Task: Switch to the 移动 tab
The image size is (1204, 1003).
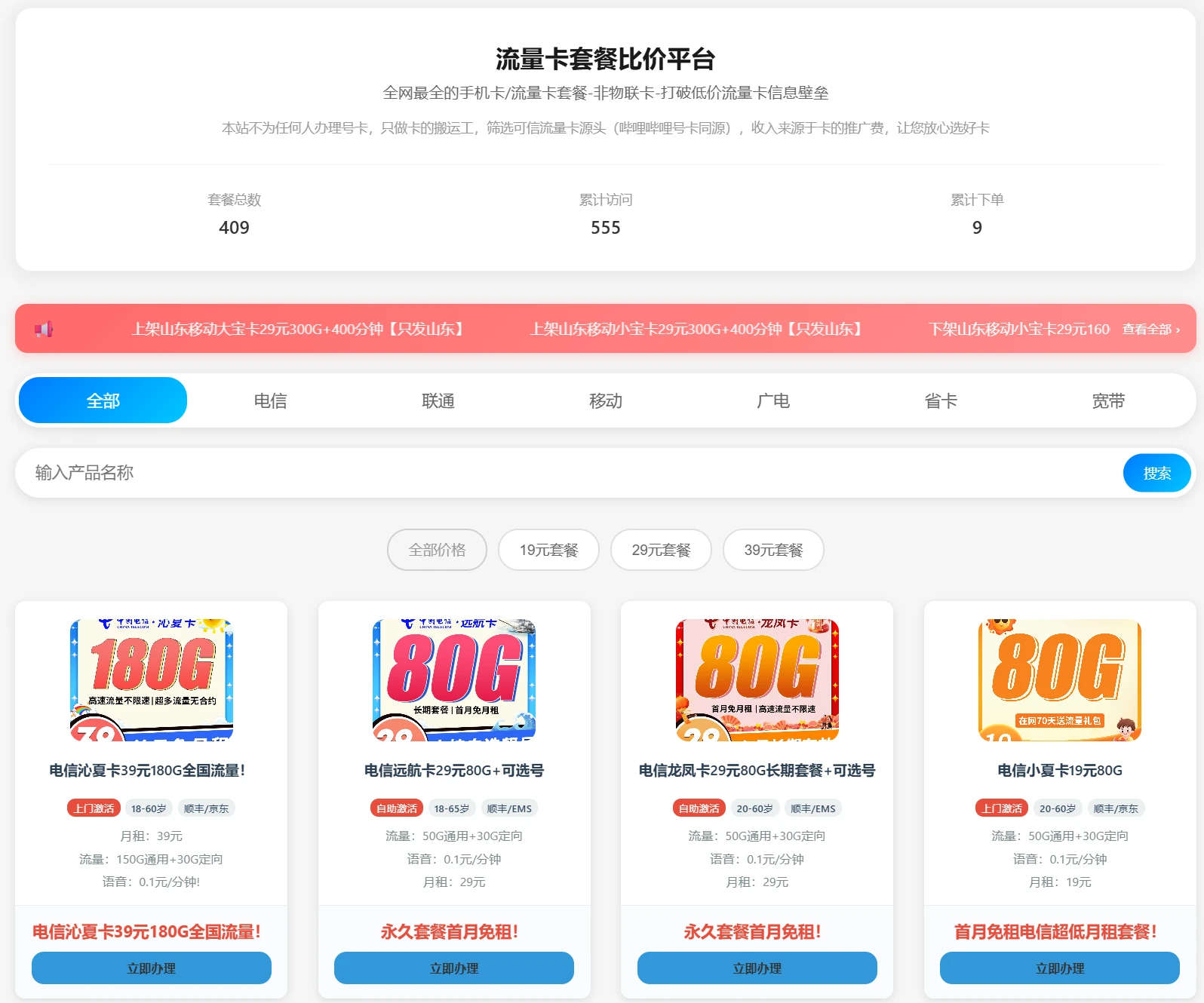Action: pyautogui.click(x=605, y=400)
